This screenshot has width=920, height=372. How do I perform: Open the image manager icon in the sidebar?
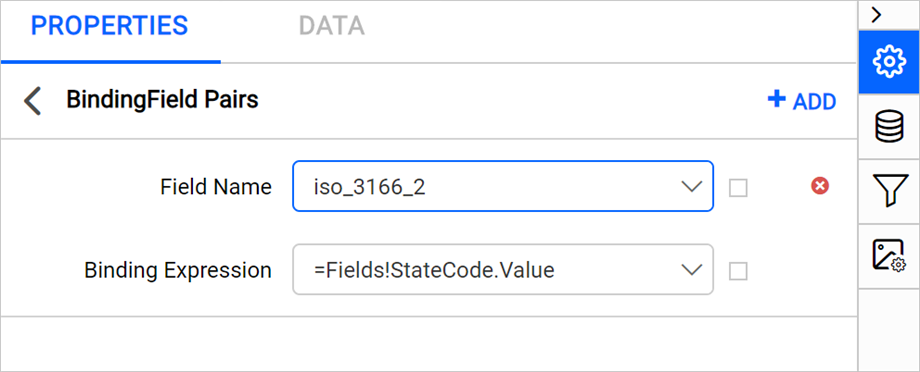pyautogui.click(x=889, y=255)
